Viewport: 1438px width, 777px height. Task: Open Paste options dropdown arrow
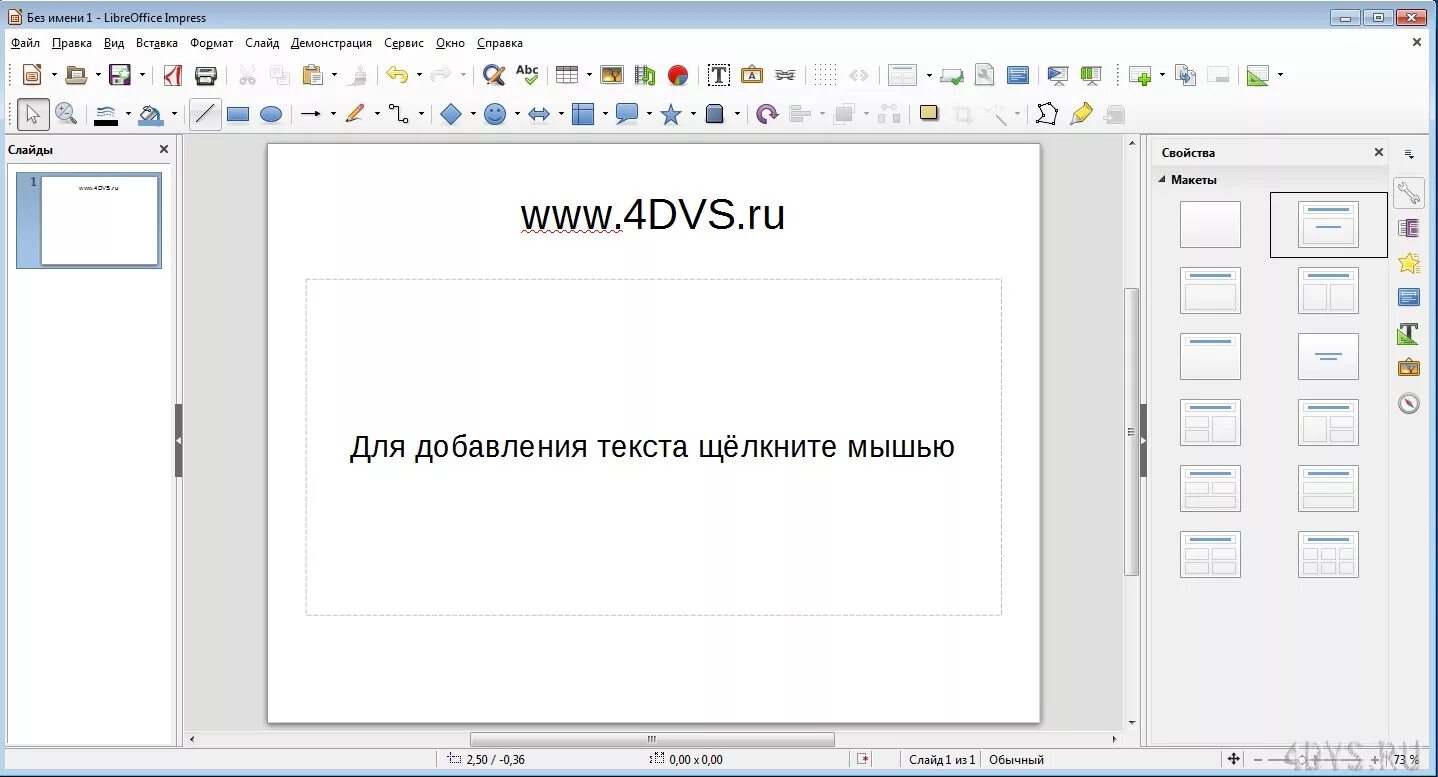(334, 75)
